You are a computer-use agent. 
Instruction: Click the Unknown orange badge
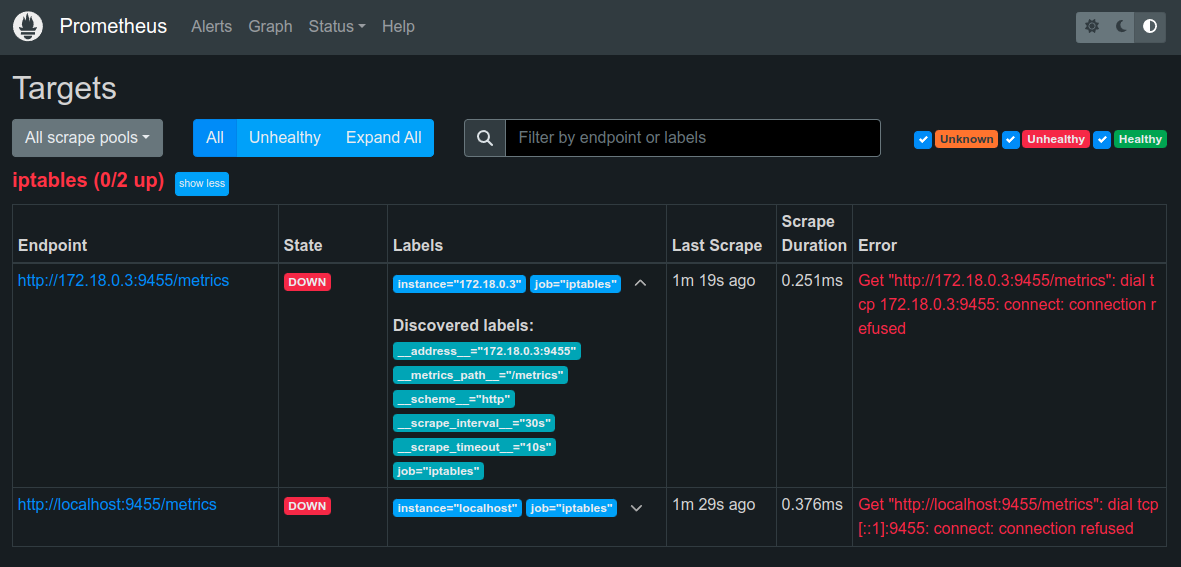pyautogui.click(x=966, y=139)
